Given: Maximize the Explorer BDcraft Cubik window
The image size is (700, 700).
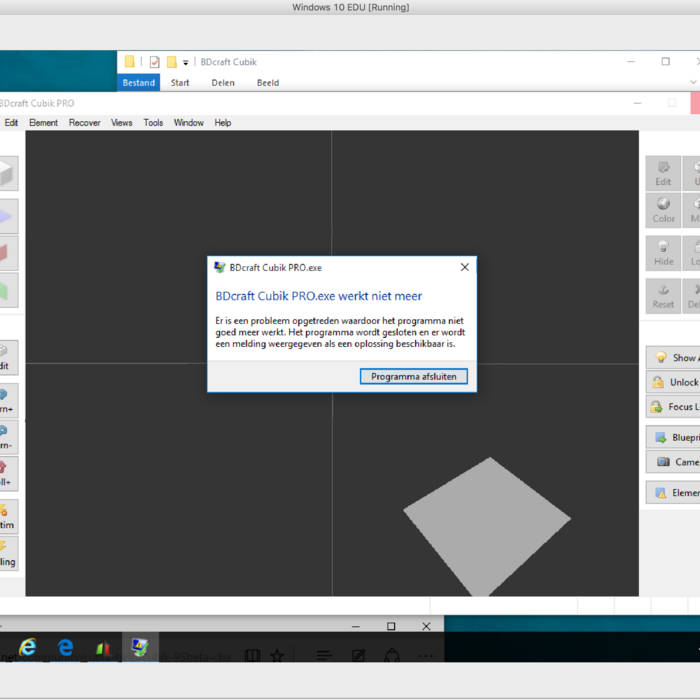Looking at the screenshot, I should 666,61.
